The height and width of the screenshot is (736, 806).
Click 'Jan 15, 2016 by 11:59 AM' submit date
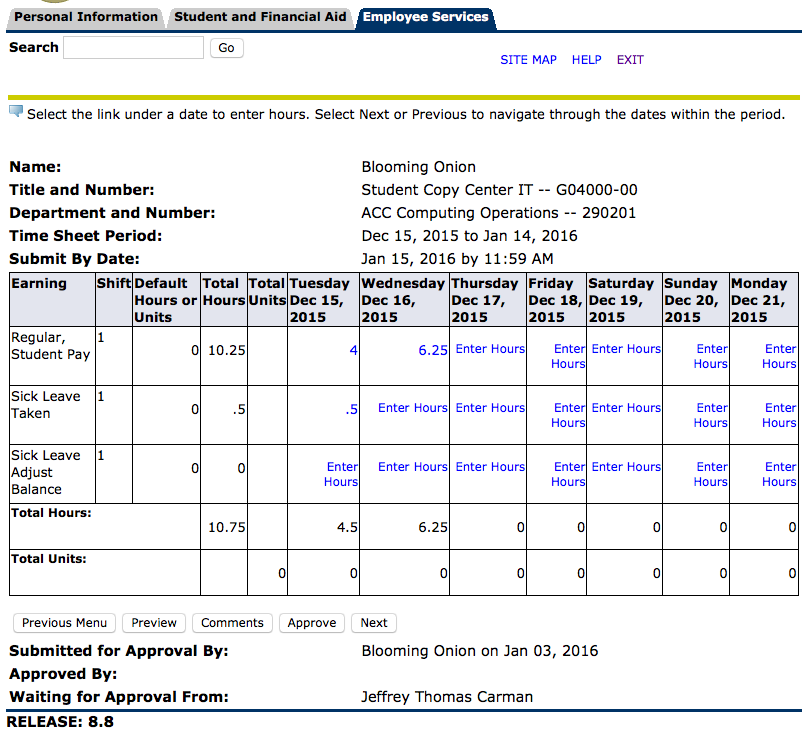click(x=457, y=259)
